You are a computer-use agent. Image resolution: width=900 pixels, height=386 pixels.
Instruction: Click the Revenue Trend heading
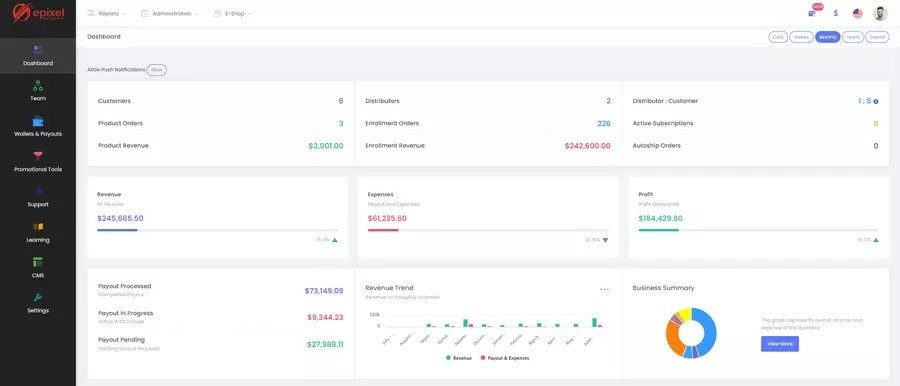(x=389, y=288)
